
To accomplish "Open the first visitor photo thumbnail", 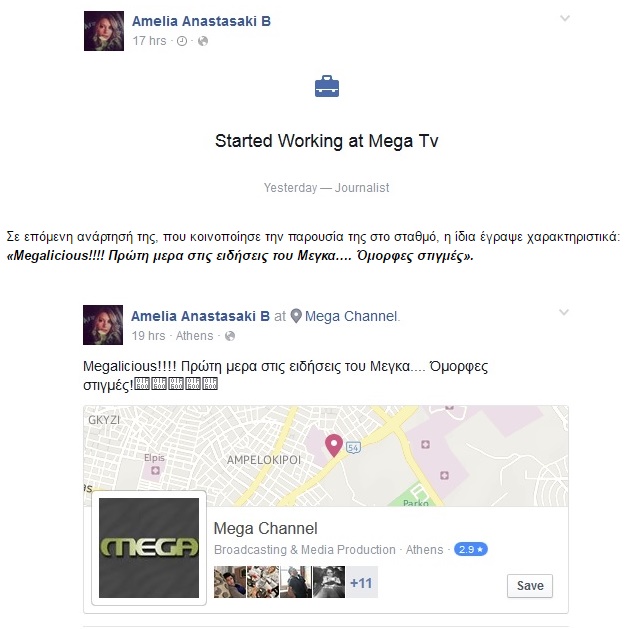I will point(230,582).
